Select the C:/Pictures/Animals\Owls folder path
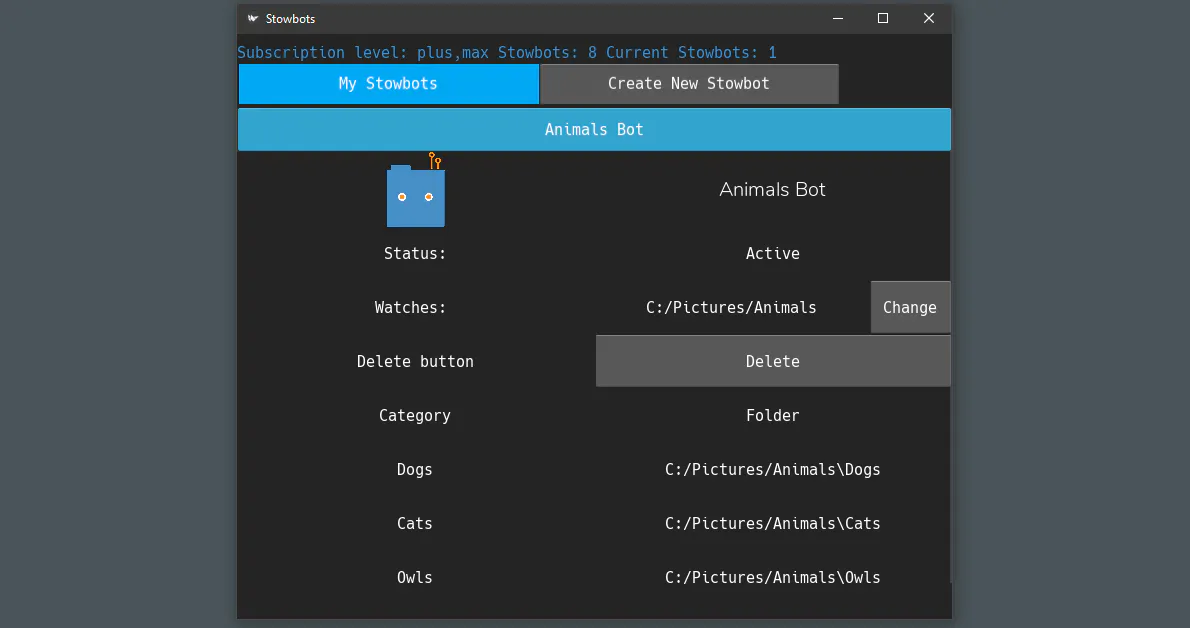 pyautogui.click(x=773, y=577)
